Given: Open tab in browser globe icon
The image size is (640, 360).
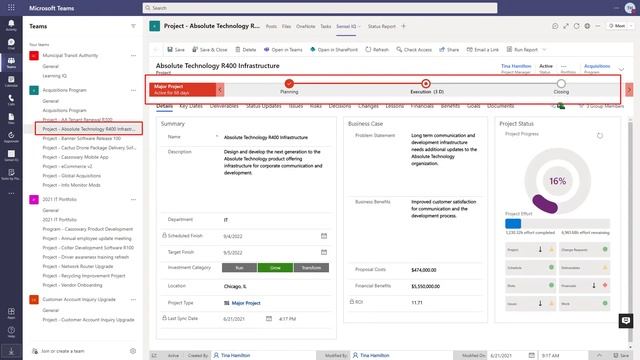Looking at the screenshot, I should [587, 26].
